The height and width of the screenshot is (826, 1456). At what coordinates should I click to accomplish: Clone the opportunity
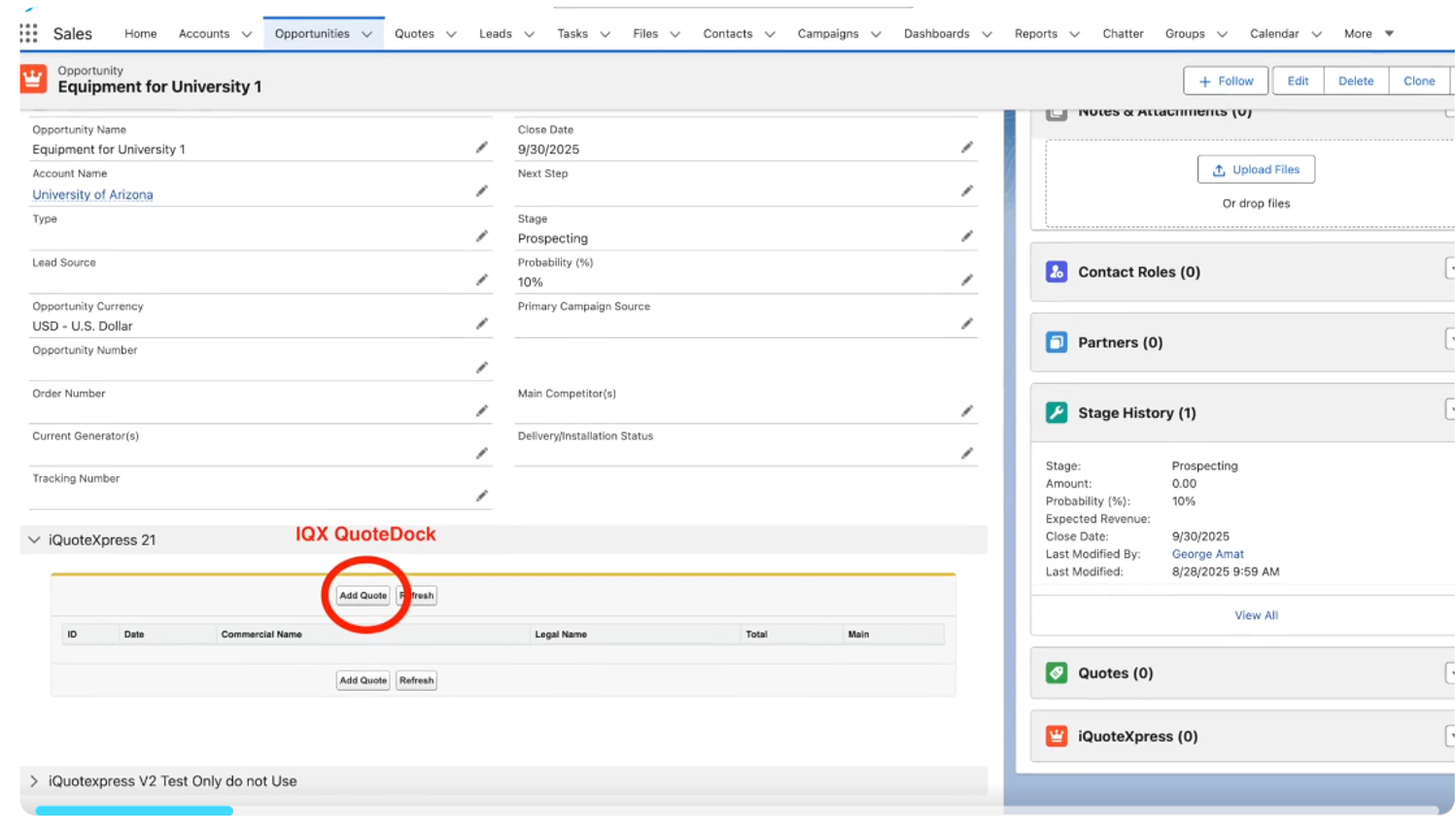pos(1419,81)
